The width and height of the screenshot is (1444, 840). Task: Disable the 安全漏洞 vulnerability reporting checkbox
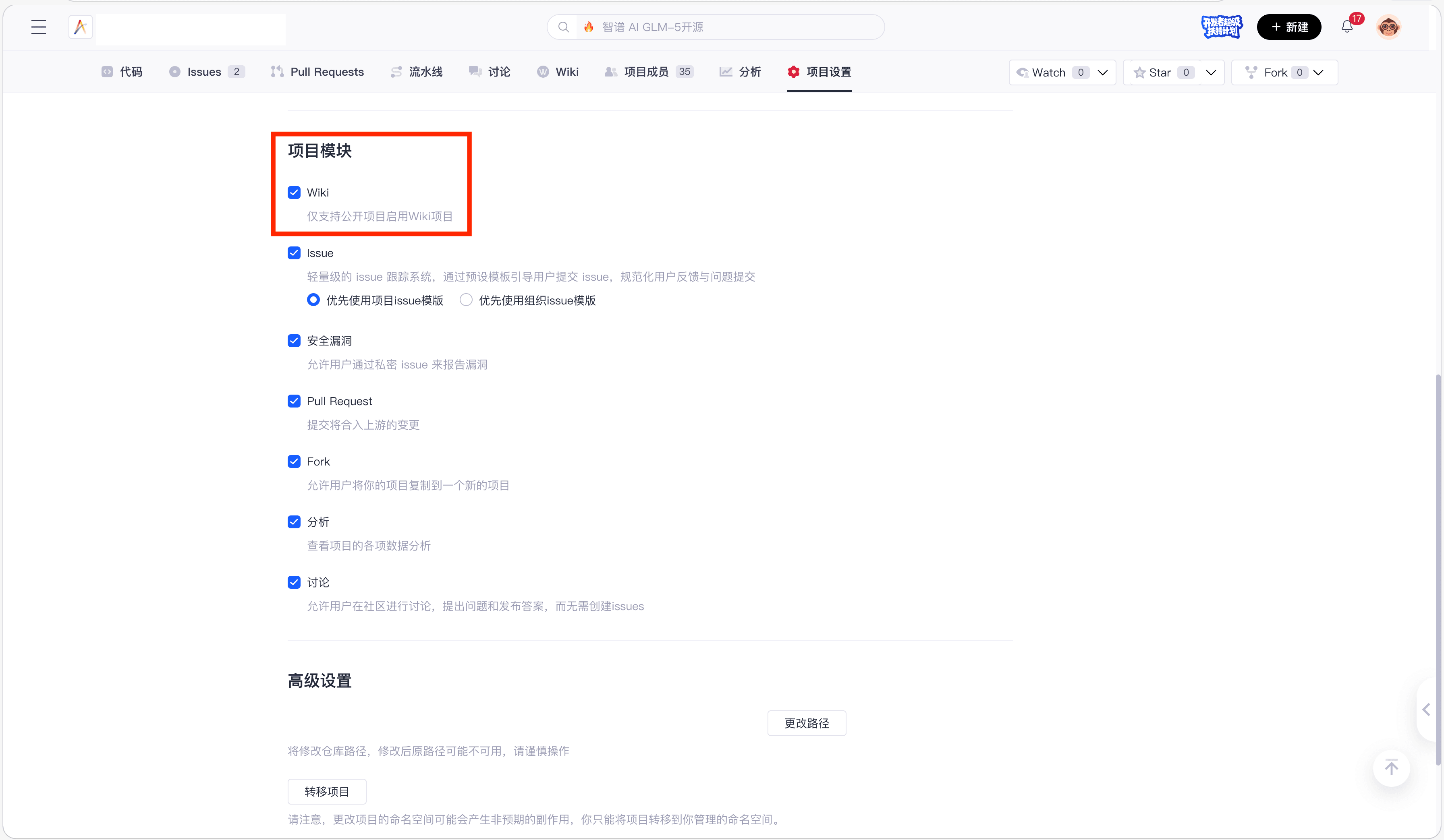point(294,340)
